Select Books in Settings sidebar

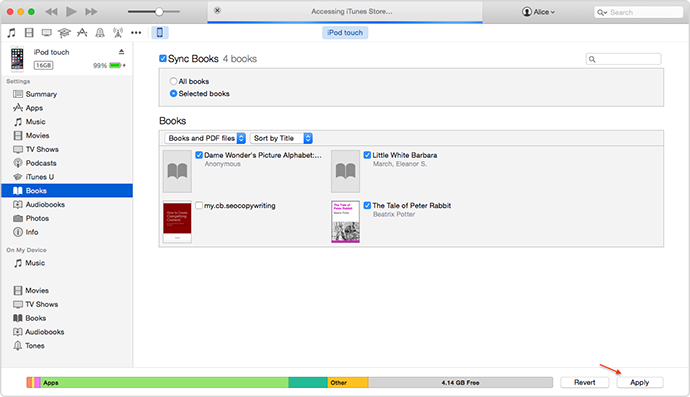pos(66,191)
